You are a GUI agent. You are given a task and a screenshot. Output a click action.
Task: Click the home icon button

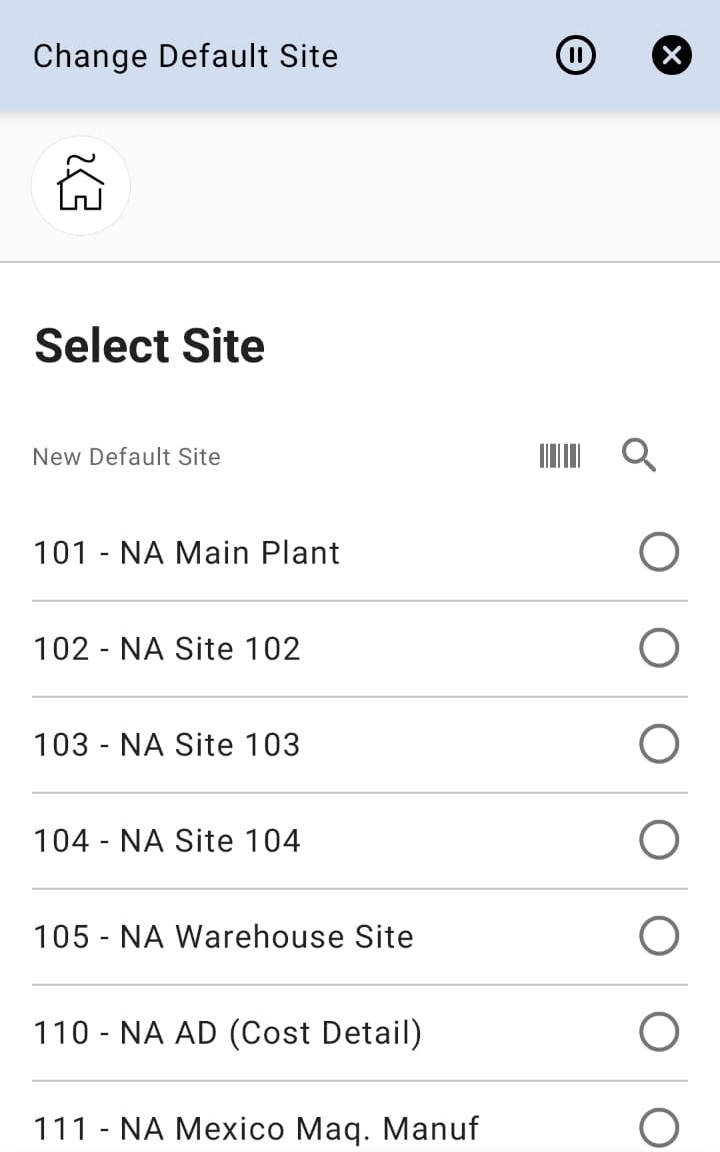pos(81,186)
